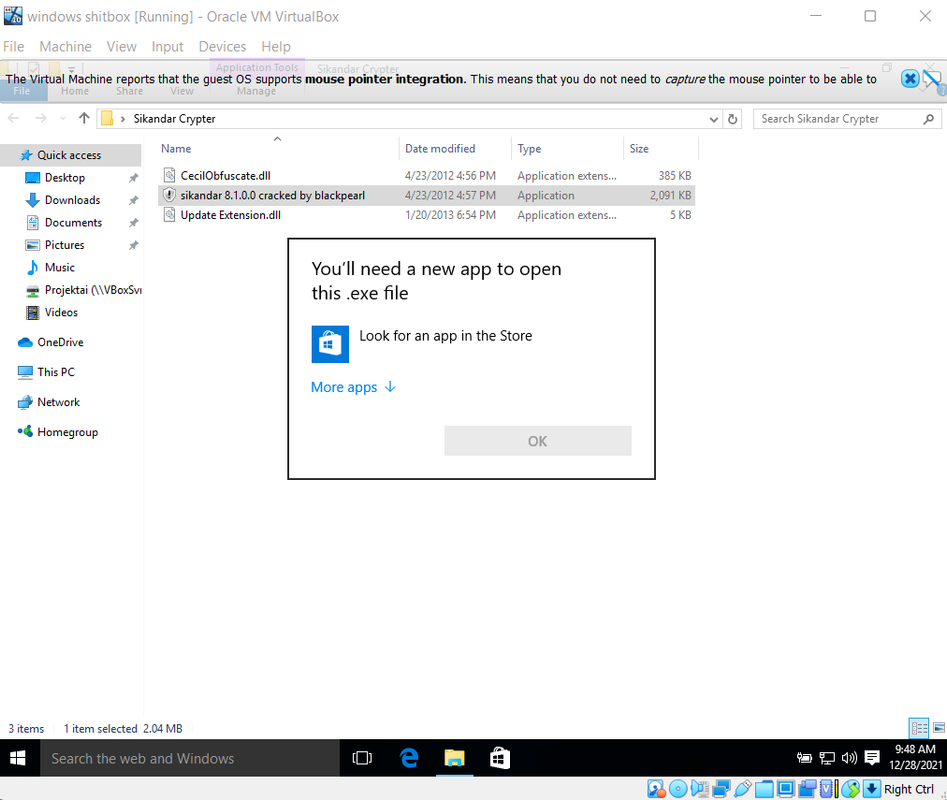Expand the address bar history dropdown
The image size is (947, 800).
(x=713, y=119)
